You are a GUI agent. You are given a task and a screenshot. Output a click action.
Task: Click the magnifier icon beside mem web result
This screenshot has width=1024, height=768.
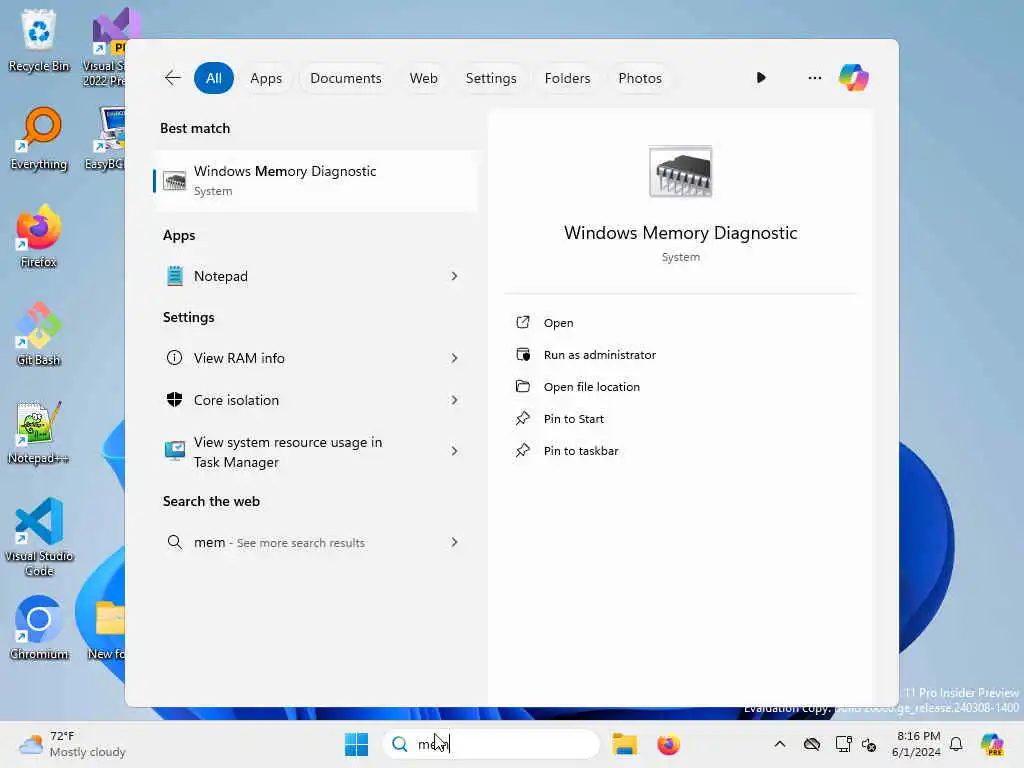pyautogui.click(x=174, y=542)
